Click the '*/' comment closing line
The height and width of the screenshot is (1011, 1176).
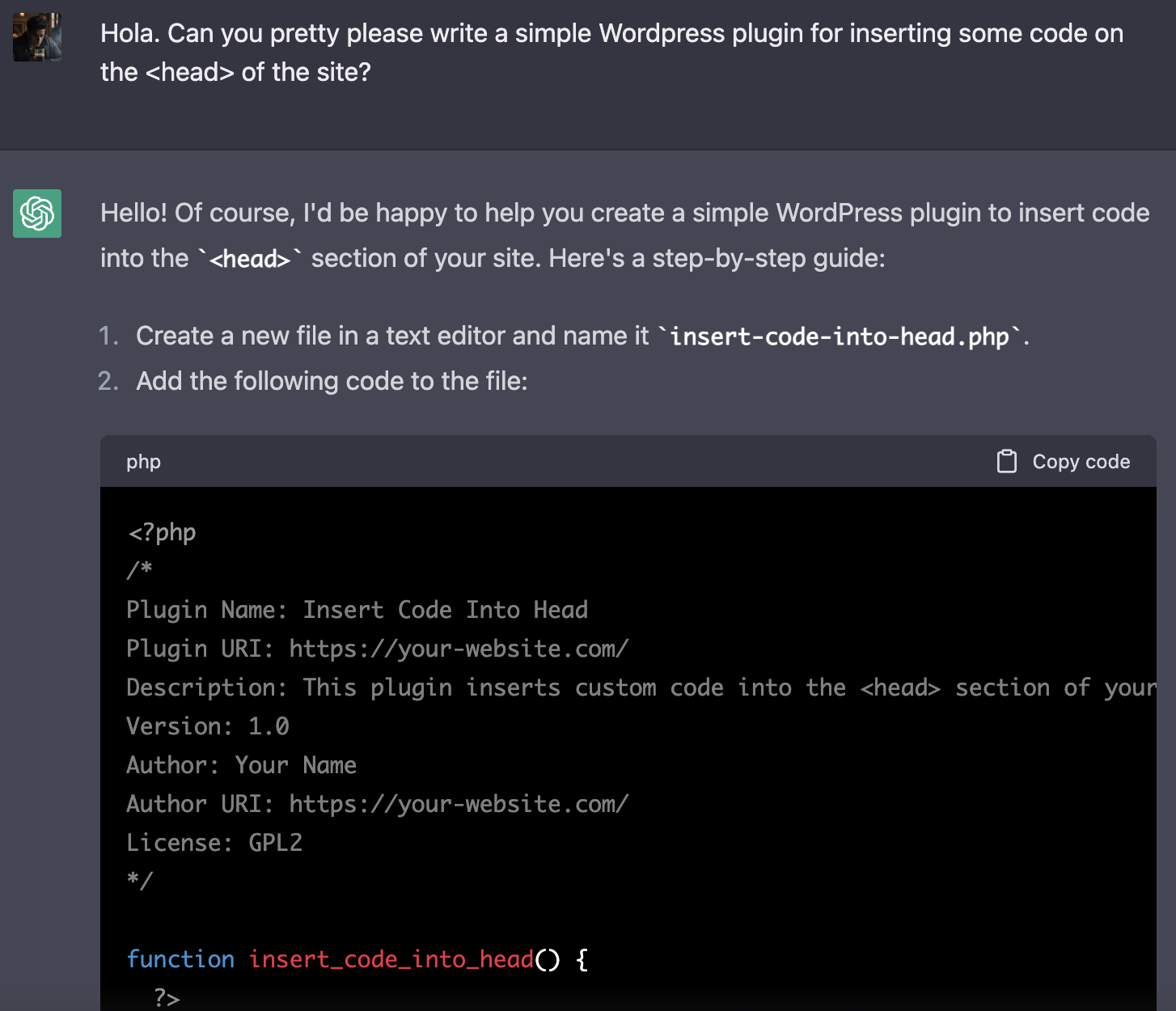pos(140,881)
